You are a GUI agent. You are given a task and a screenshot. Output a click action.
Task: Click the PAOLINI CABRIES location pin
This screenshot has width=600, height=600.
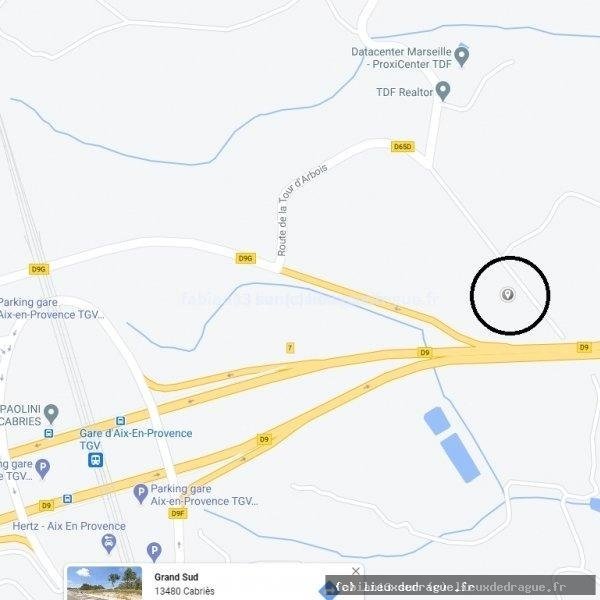pyautogui.click(x=51, y=414)
